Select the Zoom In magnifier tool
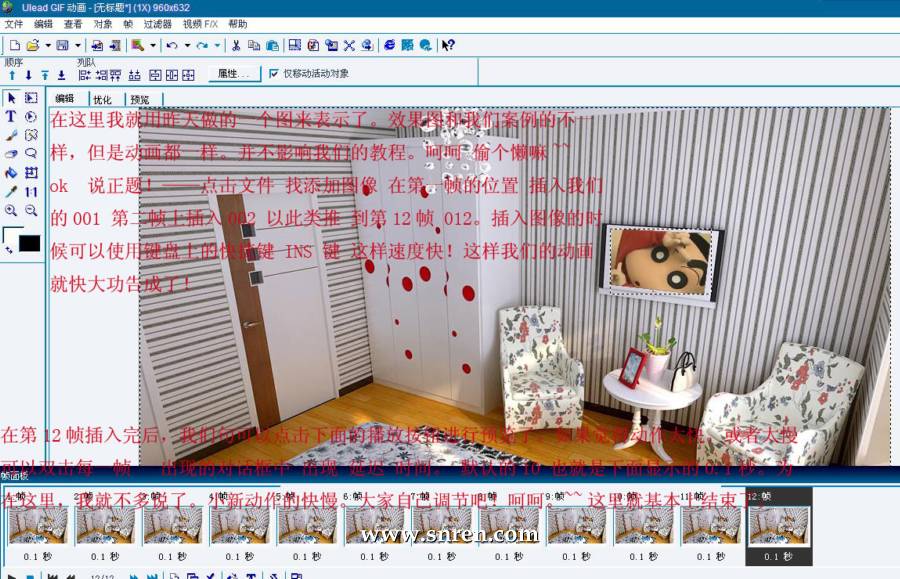The height and width of the screenshot is (579, 900). [11, 210]
